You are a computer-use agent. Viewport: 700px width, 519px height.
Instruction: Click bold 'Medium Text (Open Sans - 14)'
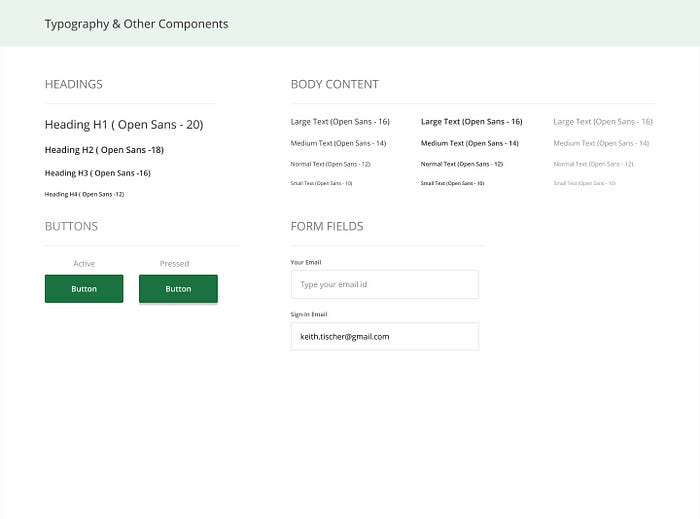pyautogui.click(x=470, y=143)
